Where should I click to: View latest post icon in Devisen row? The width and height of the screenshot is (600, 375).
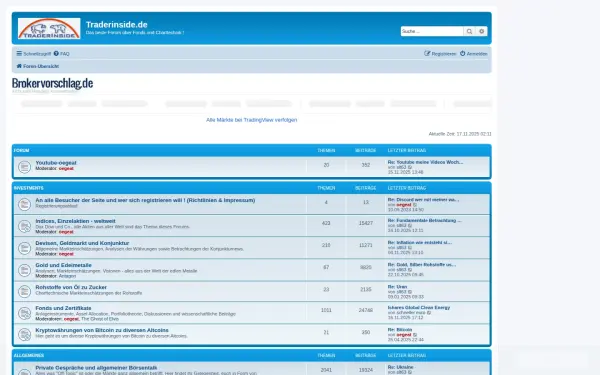pyautogui.click(x=410, y=248)
